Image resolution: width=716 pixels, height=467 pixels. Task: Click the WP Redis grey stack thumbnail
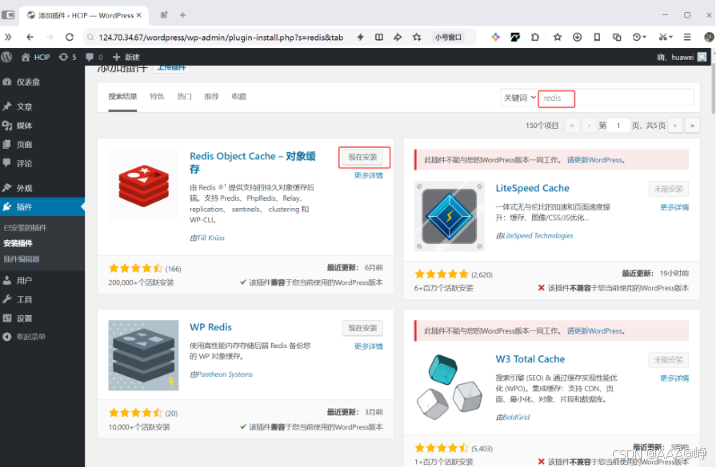(x=143, y=355)
